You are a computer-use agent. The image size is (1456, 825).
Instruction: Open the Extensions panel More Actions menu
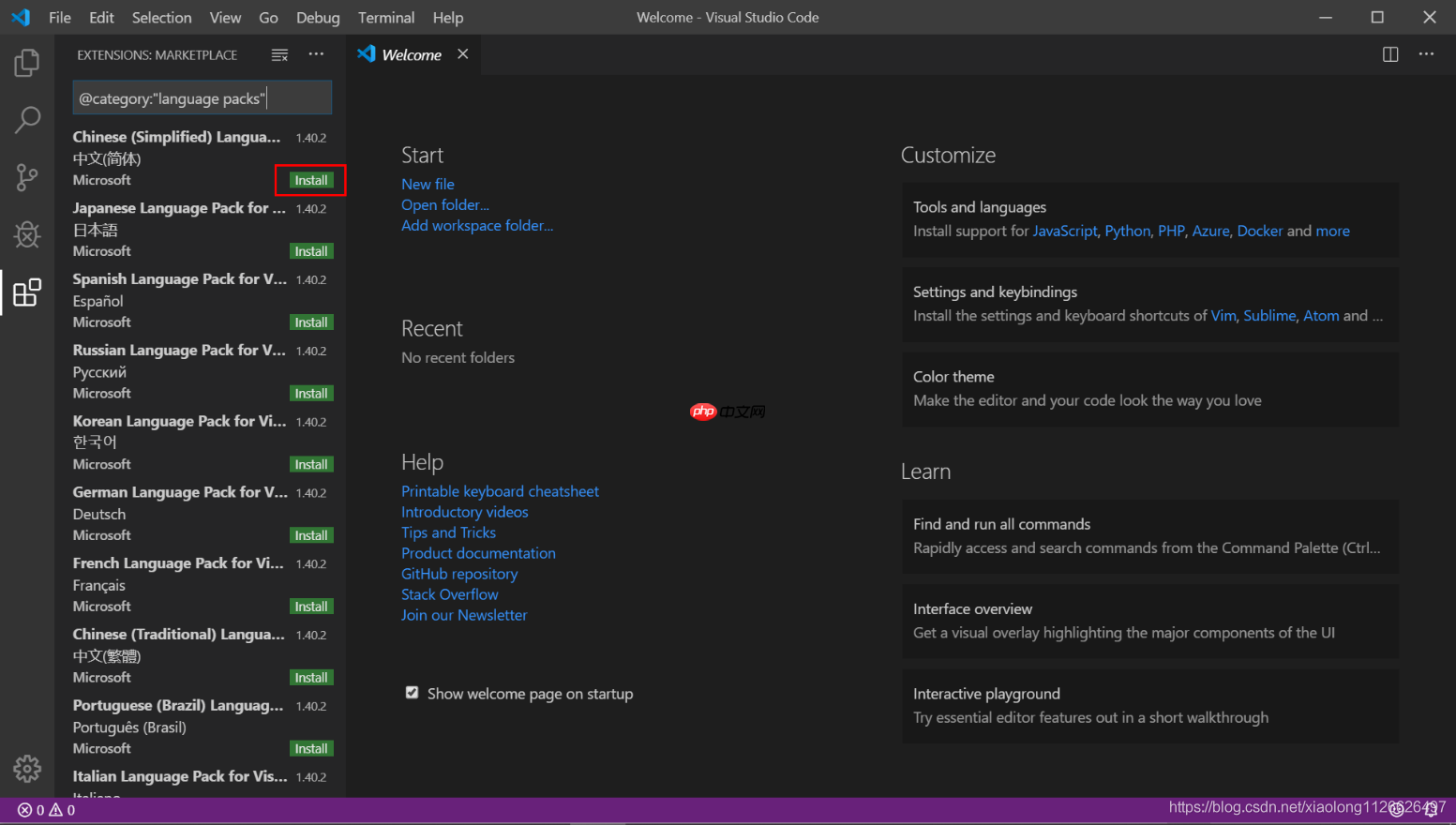point(316,54)
